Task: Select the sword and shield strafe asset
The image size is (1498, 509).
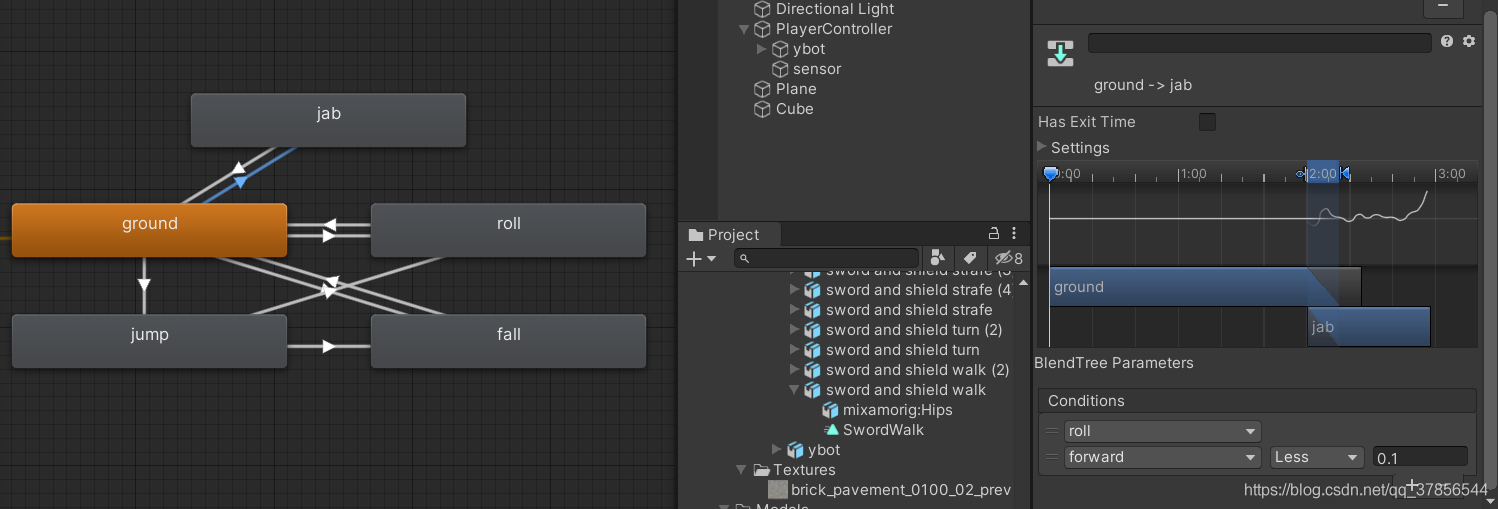Action: [909, 310]
